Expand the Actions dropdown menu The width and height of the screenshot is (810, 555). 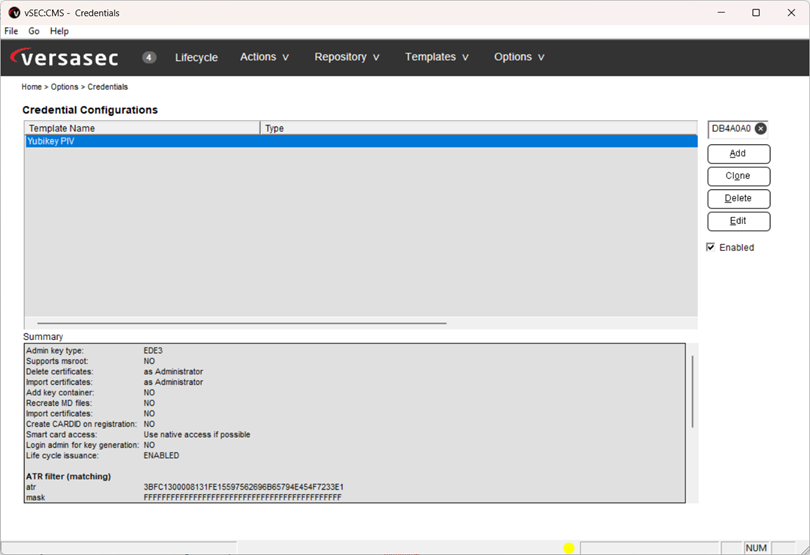pos(264,57)
